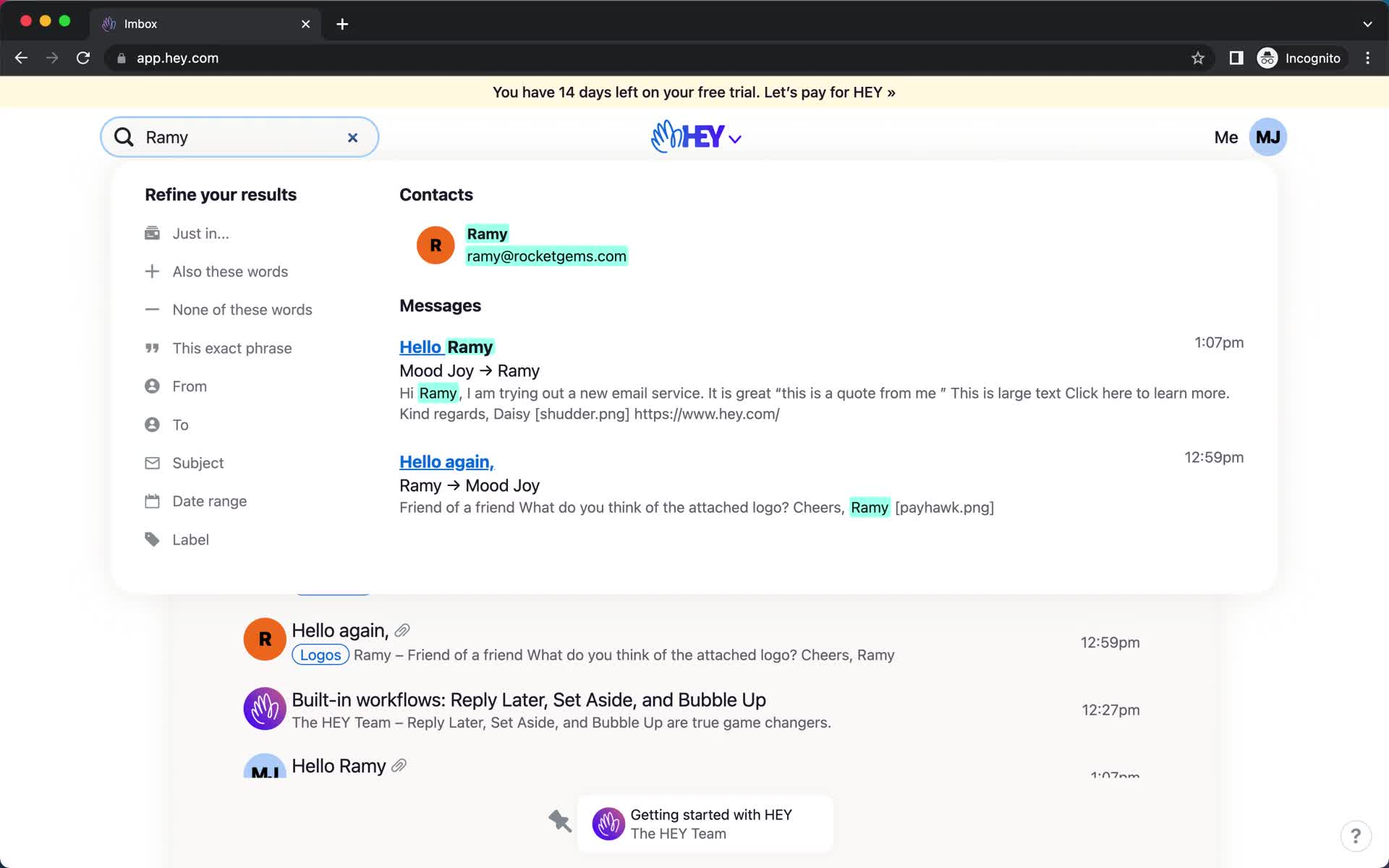The height and width of the screenshot is (868, 1389).
Task: Open the HEY logo menu
Action: (696, 137)
